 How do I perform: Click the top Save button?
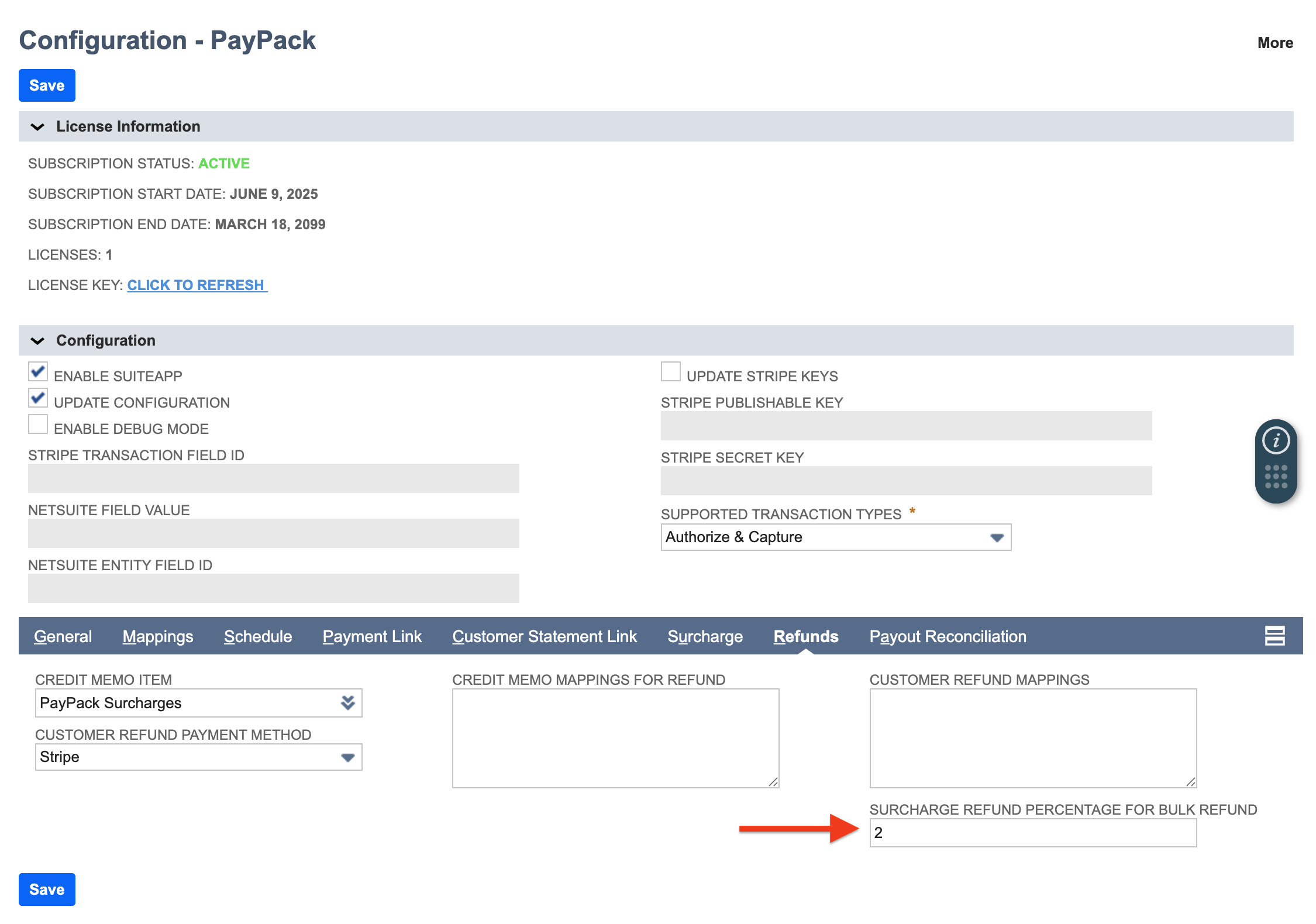pos(47,85)
